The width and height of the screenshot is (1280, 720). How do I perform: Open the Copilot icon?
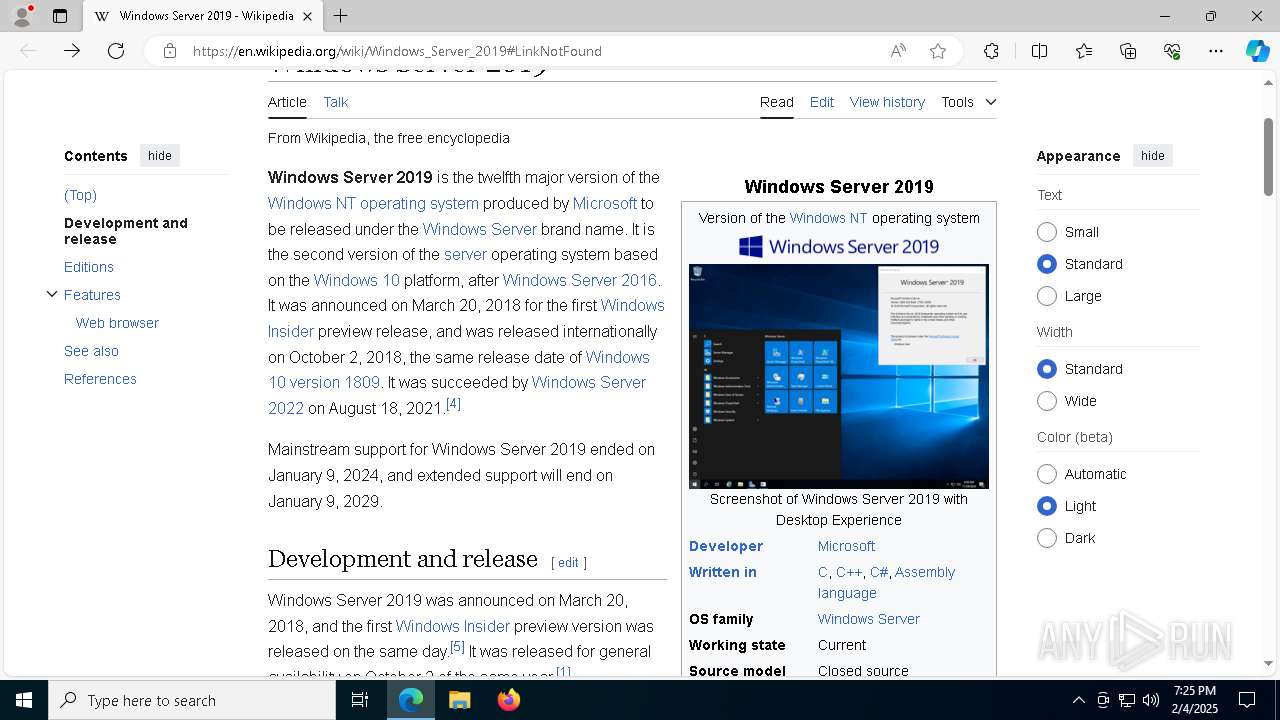point(1258,51)
